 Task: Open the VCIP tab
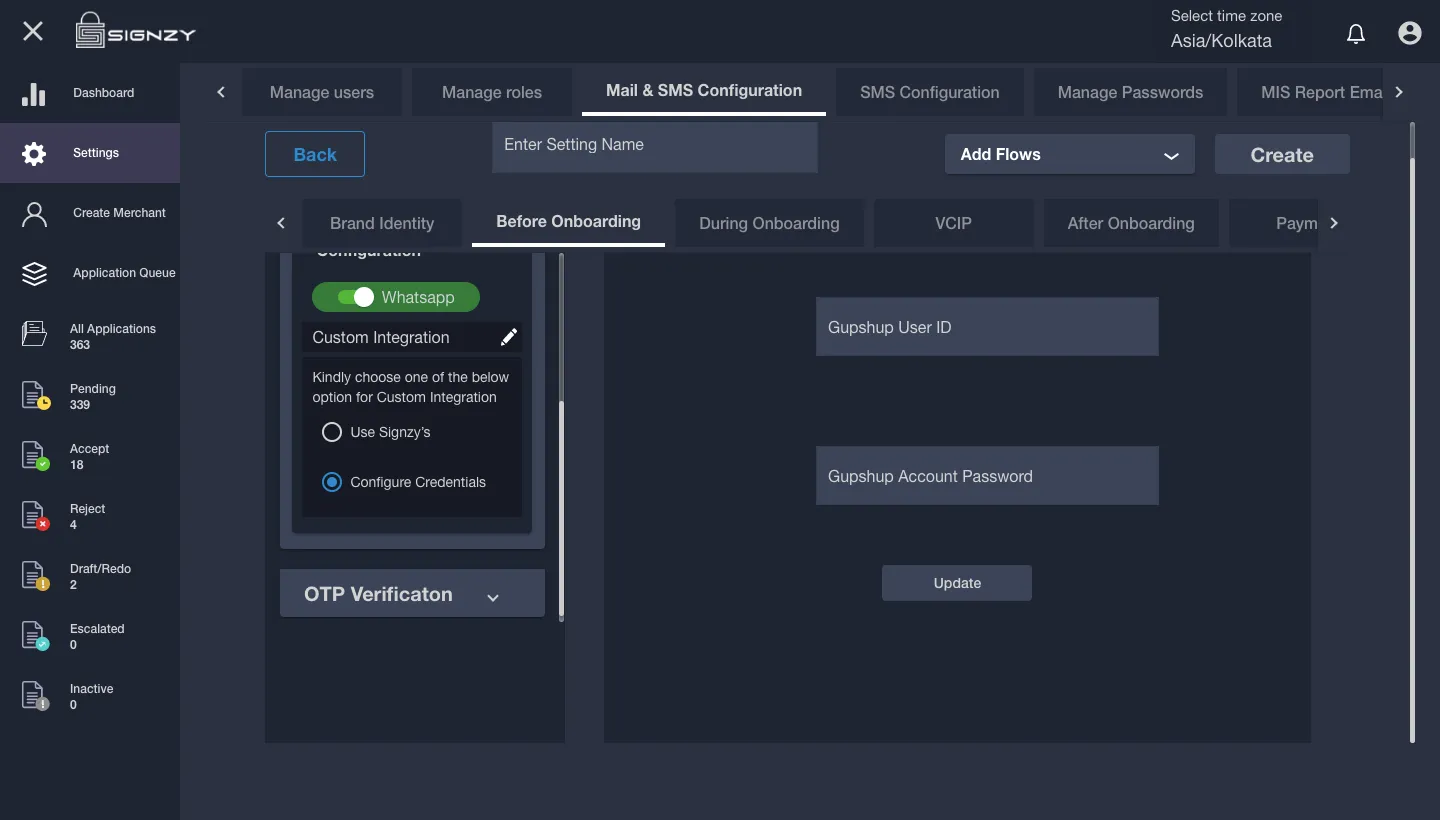point(953,223)
